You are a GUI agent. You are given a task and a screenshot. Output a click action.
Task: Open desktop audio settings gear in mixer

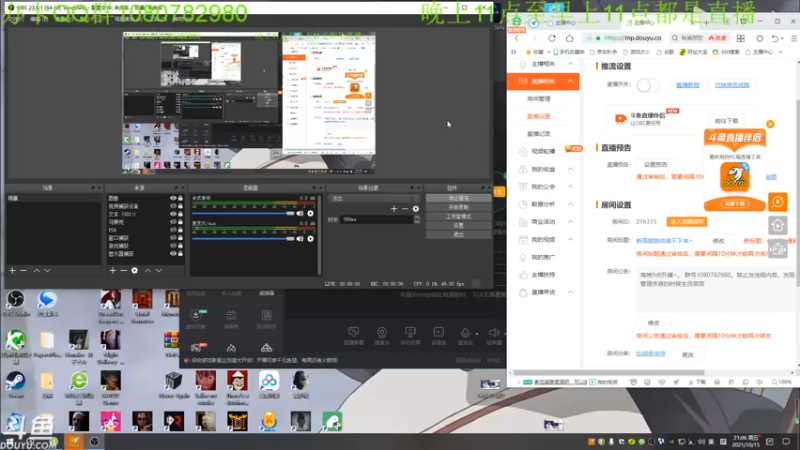310,213
